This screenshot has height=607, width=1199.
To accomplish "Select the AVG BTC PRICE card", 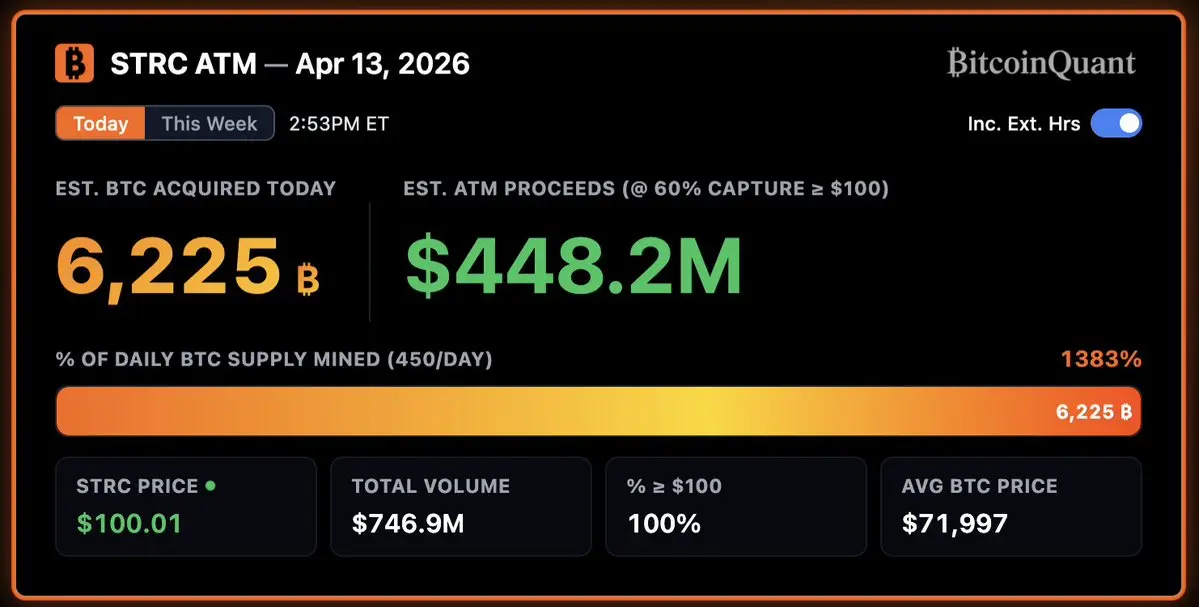I will click(1011, 506).
